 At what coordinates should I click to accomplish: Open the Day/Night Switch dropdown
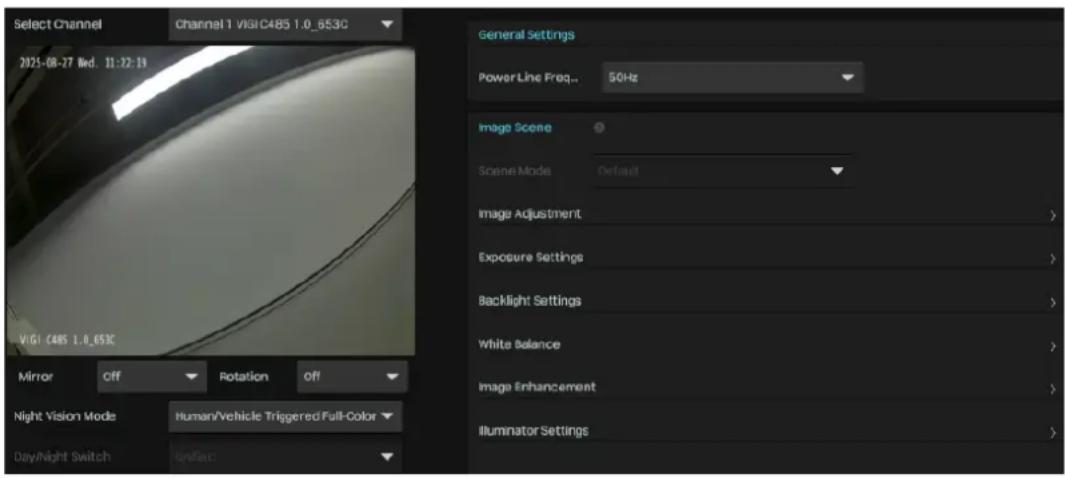[x=285, y=457]
